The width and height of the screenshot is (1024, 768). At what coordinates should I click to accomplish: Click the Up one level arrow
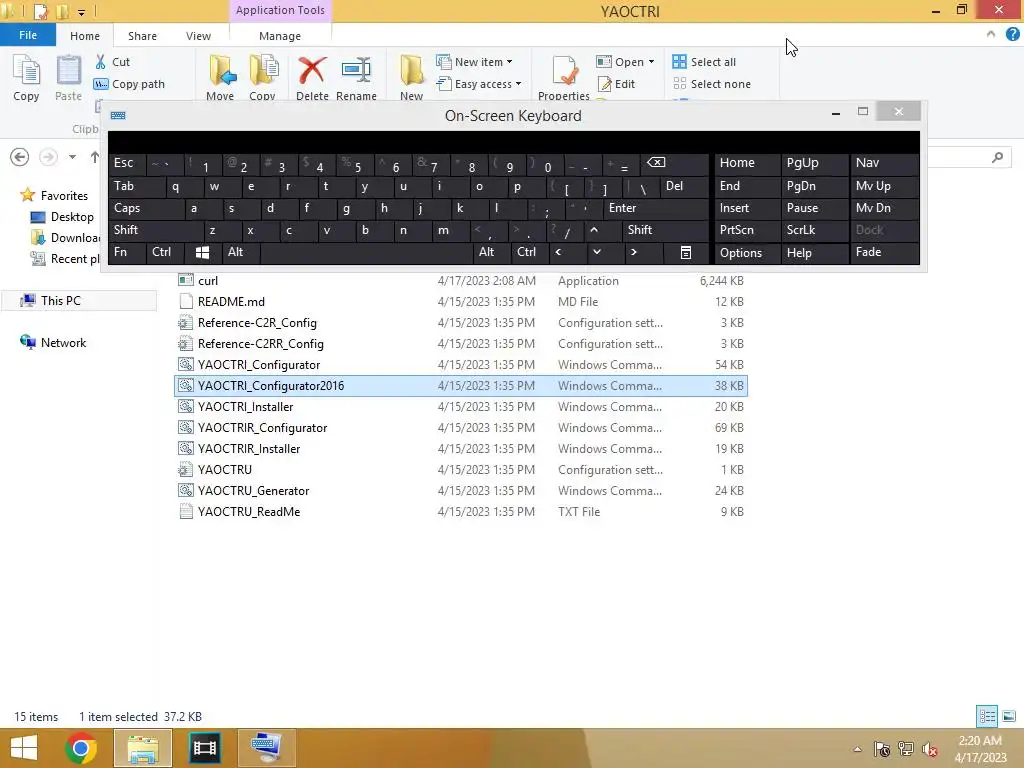click(x=95, y=157)
